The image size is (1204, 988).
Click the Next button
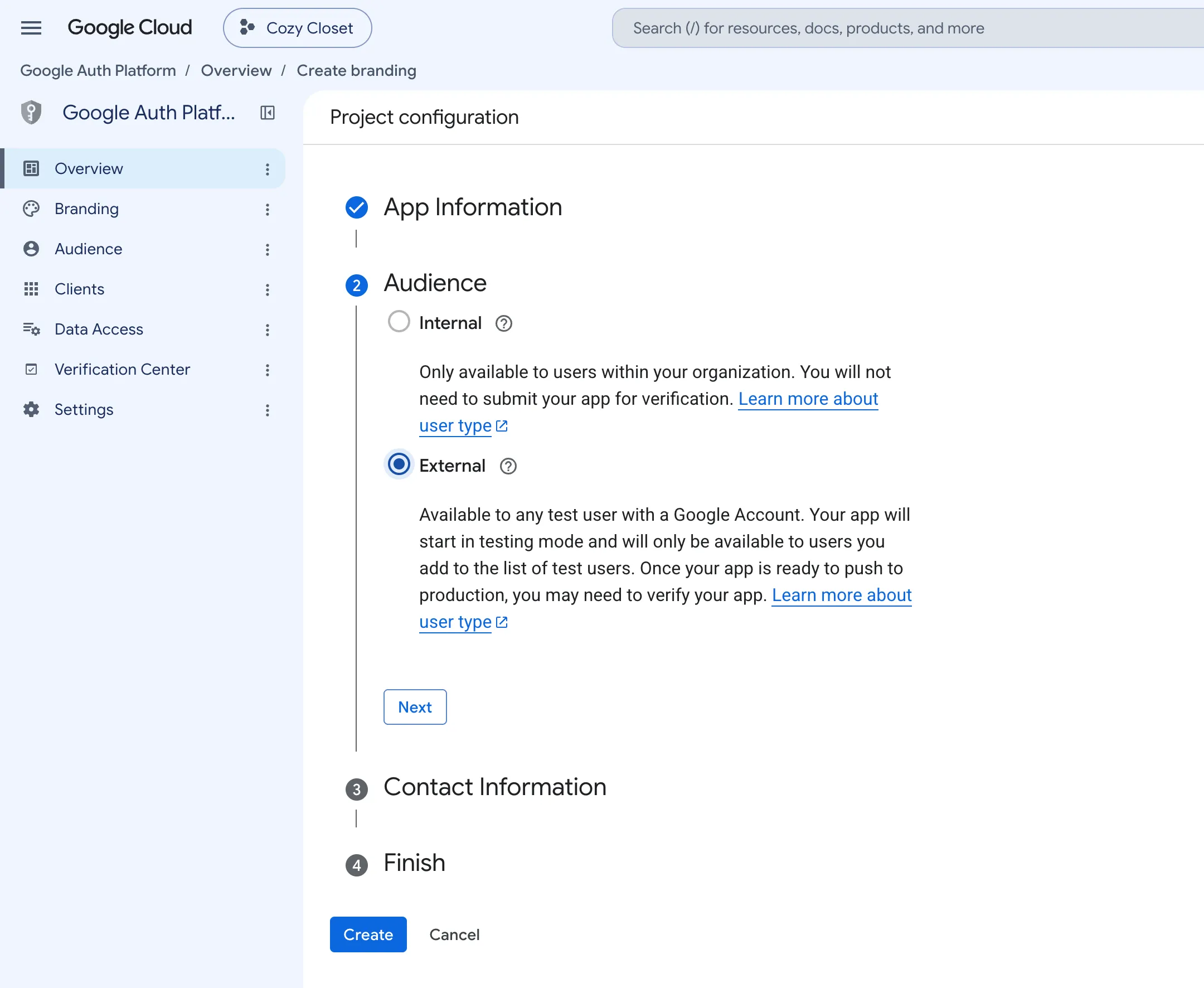(x=415, y=707)
